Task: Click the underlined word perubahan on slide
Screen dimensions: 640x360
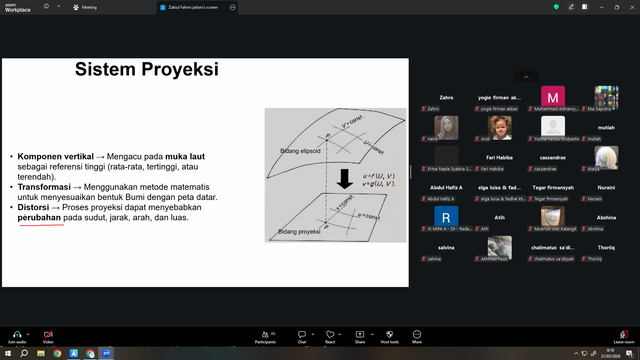Action: pyautogui.click(x=39, y=218)
